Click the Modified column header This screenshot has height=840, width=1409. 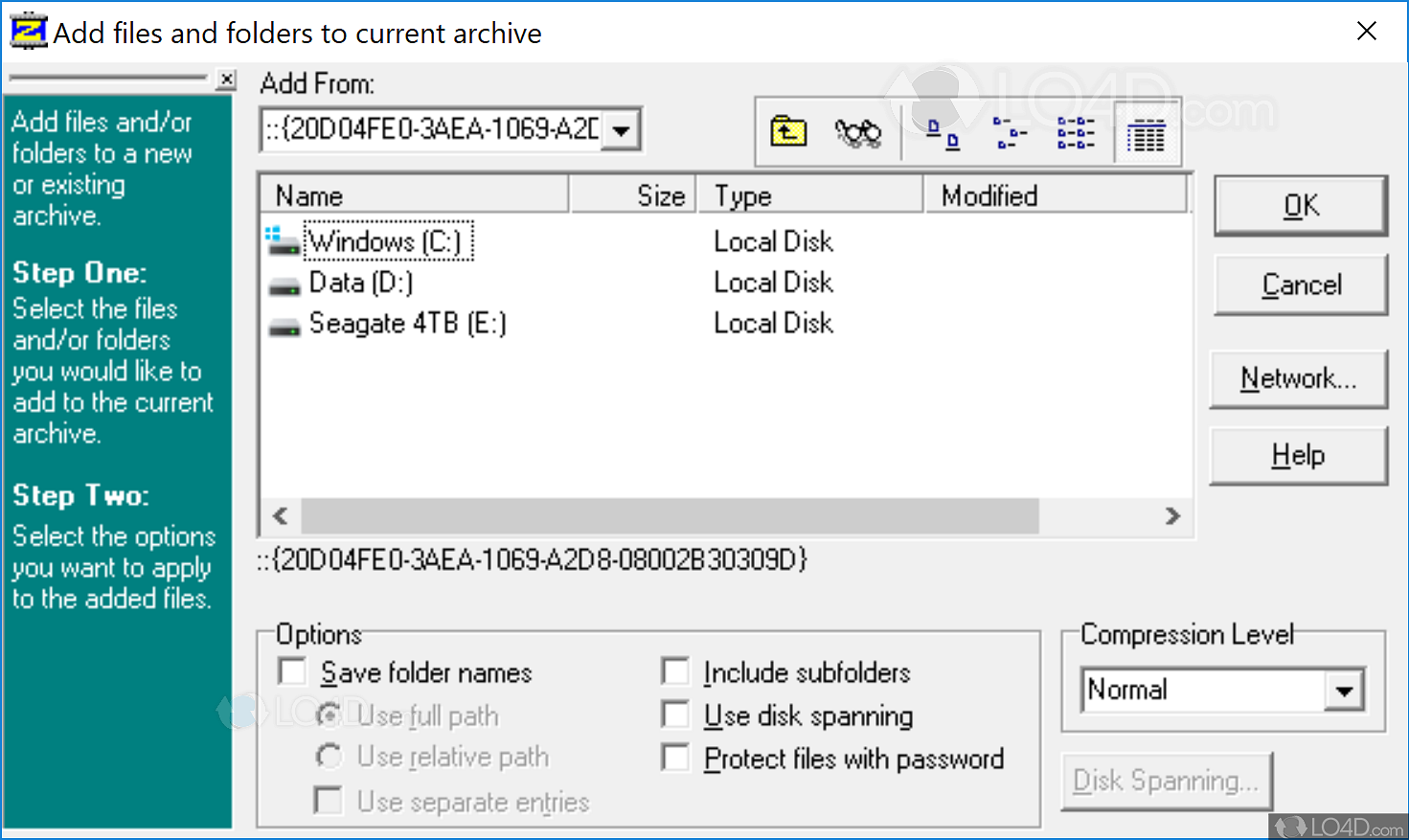(1054, 195)
